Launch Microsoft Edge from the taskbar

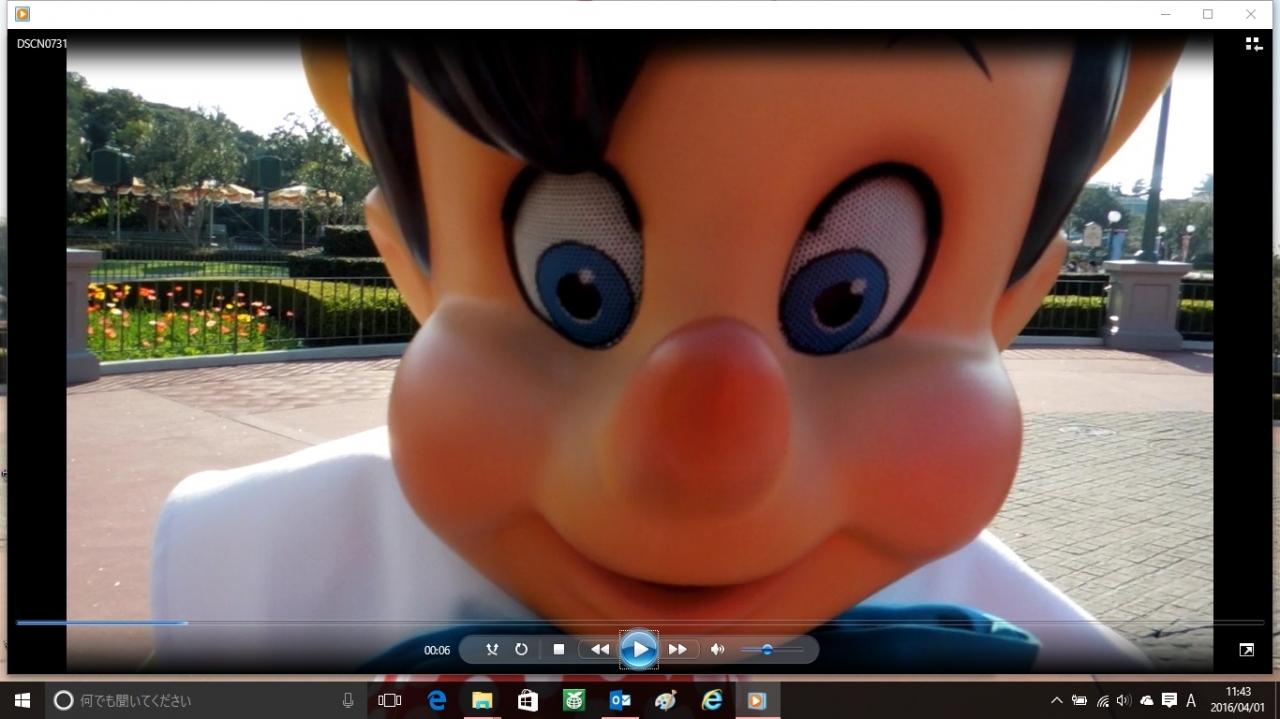(x=437, y=700)
